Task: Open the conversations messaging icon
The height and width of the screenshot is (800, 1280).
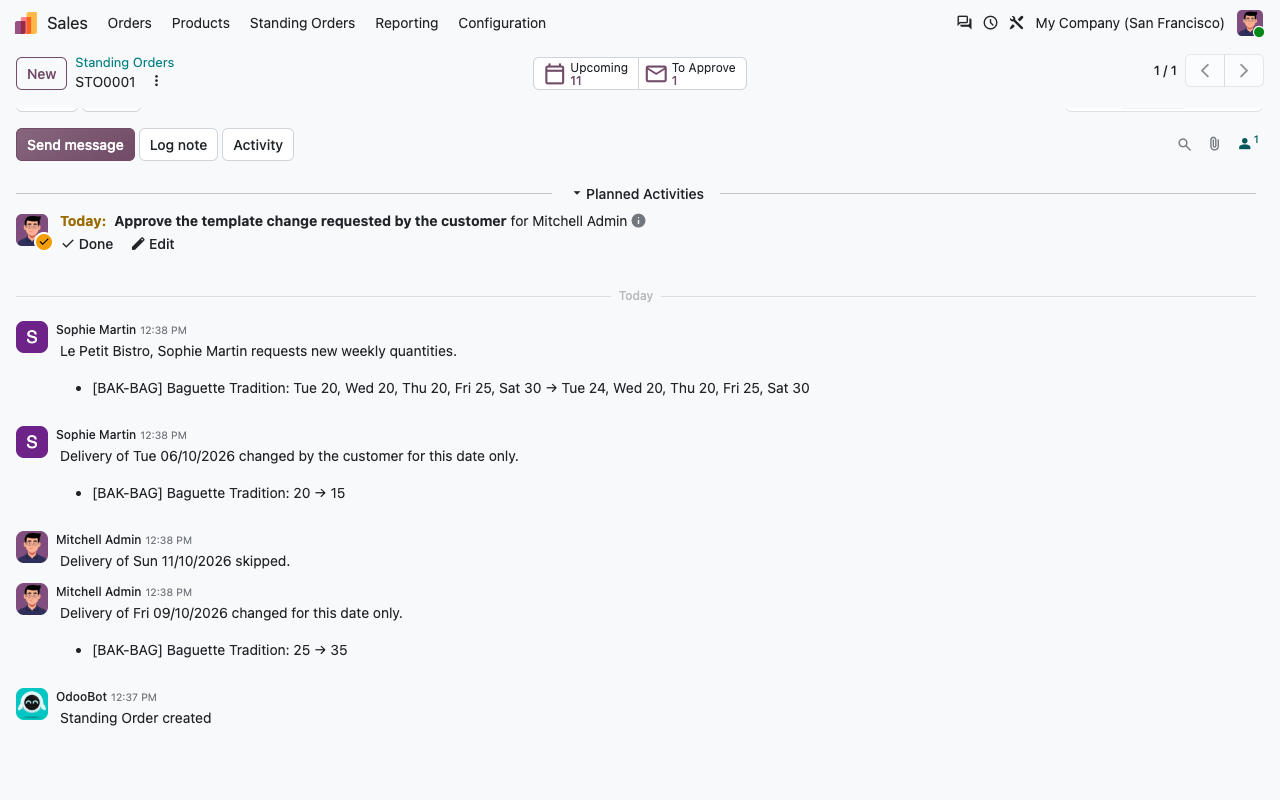Action: pos(964,23)
